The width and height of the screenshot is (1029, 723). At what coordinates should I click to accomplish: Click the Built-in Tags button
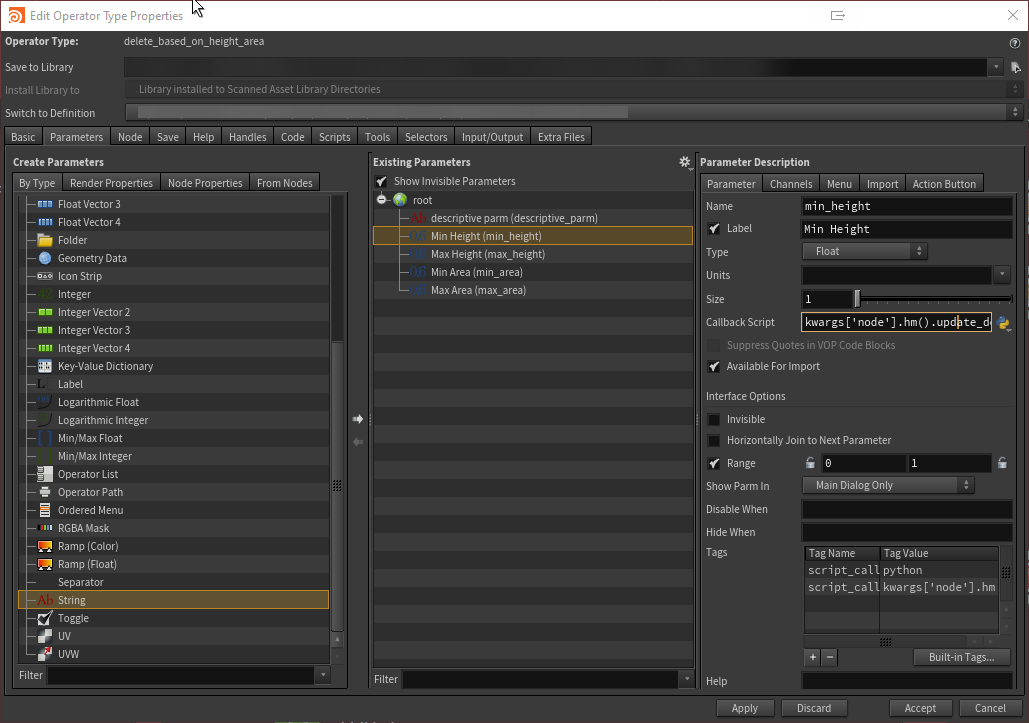click(x=961, y=657)
